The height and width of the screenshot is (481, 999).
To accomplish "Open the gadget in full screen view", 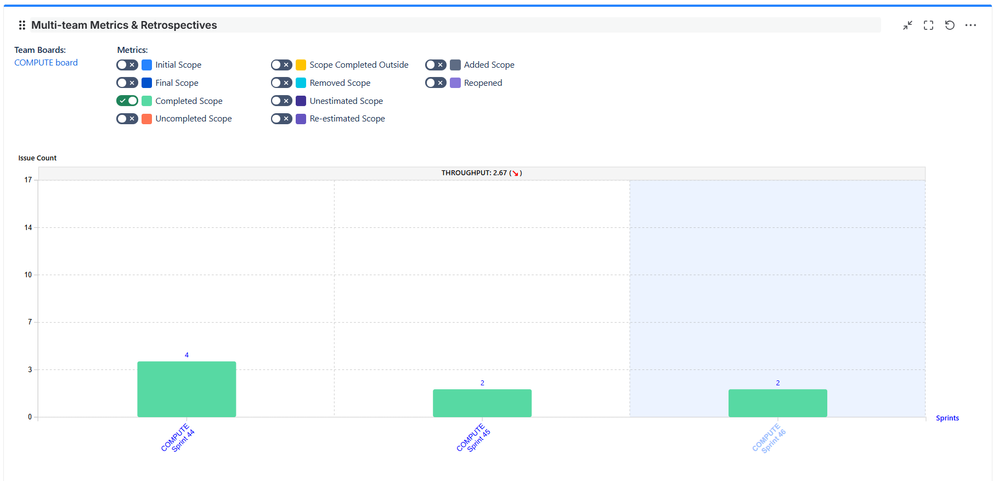I will tap(928, 25).
